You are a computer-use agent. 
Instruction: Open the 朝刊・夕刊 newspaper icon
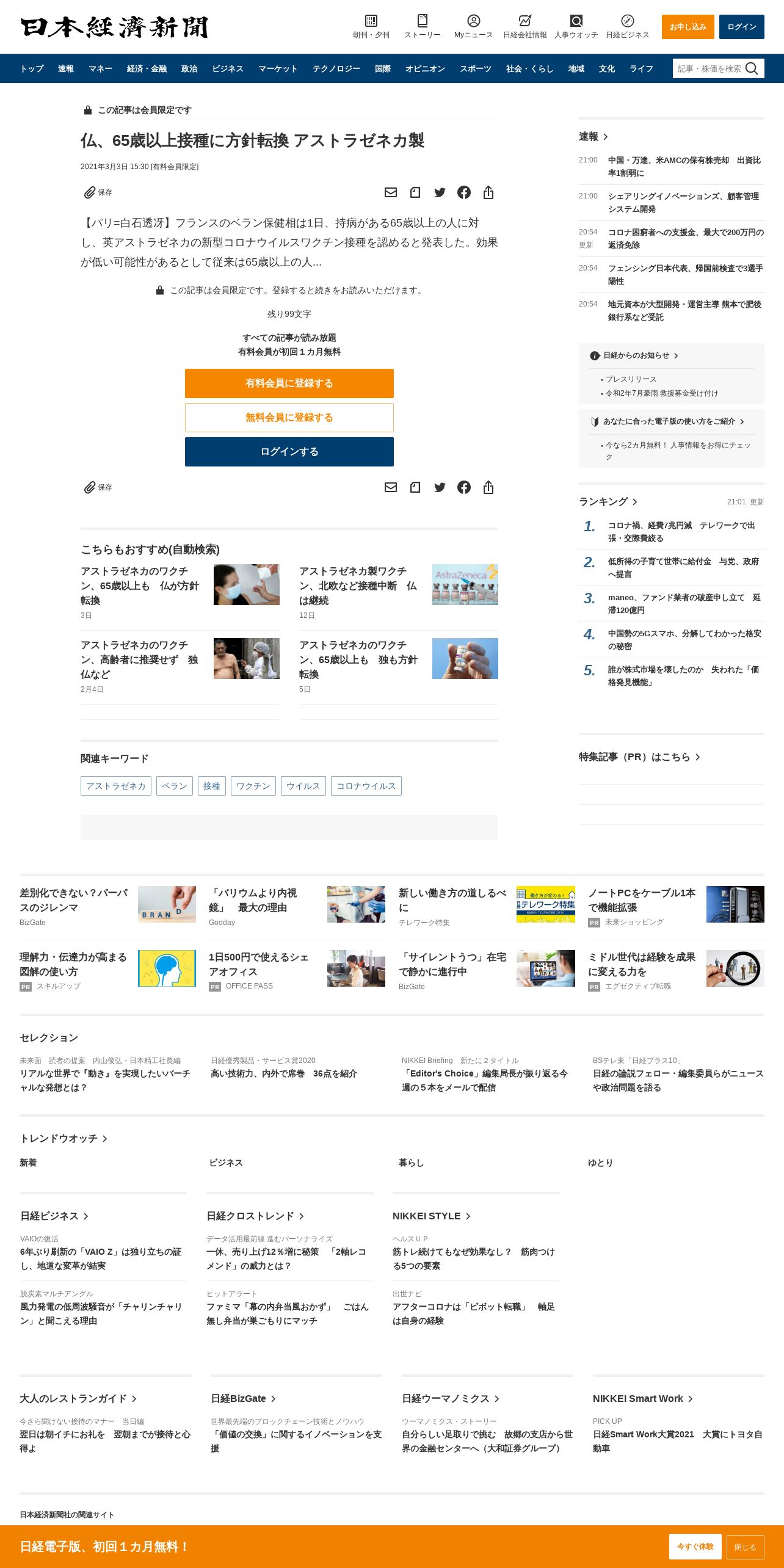click(371, 21)
